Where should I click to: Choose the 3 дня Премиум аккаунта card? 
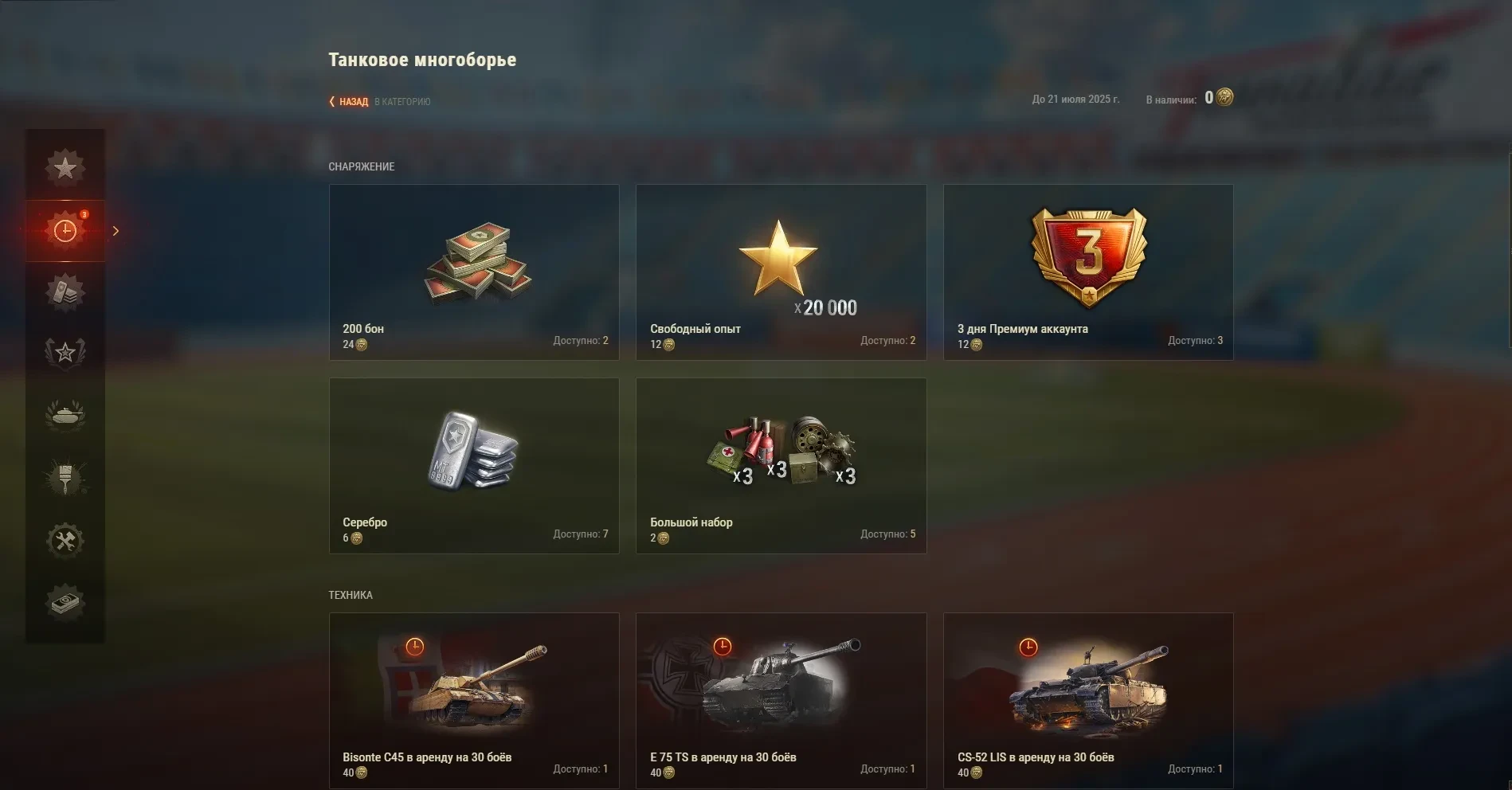pyautogui.click(x=1088, y=272)
